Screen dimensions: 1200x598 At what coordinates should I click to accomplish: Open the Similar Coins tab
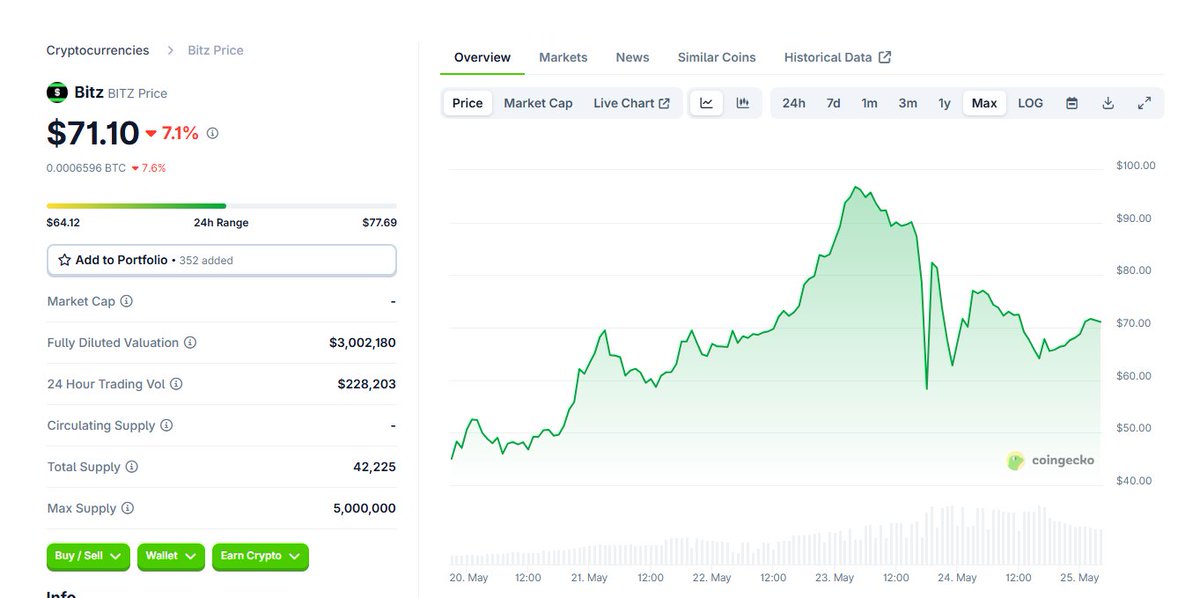pos(717,57)
